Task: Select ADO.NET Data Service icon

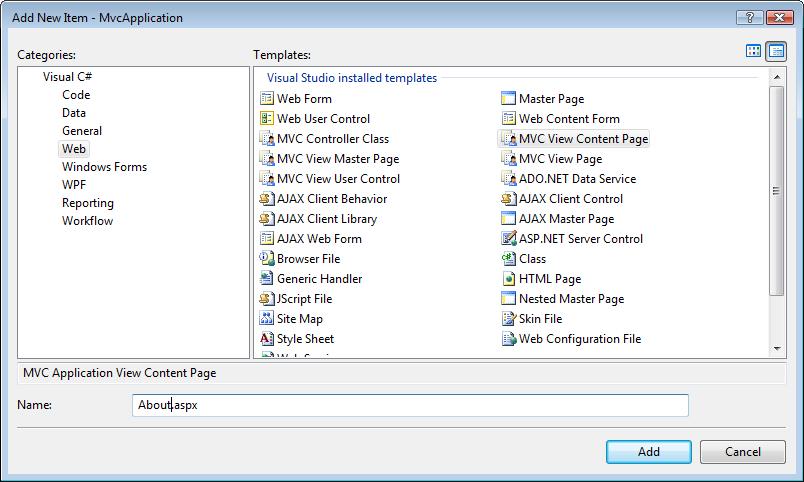Action: point(508,178)
